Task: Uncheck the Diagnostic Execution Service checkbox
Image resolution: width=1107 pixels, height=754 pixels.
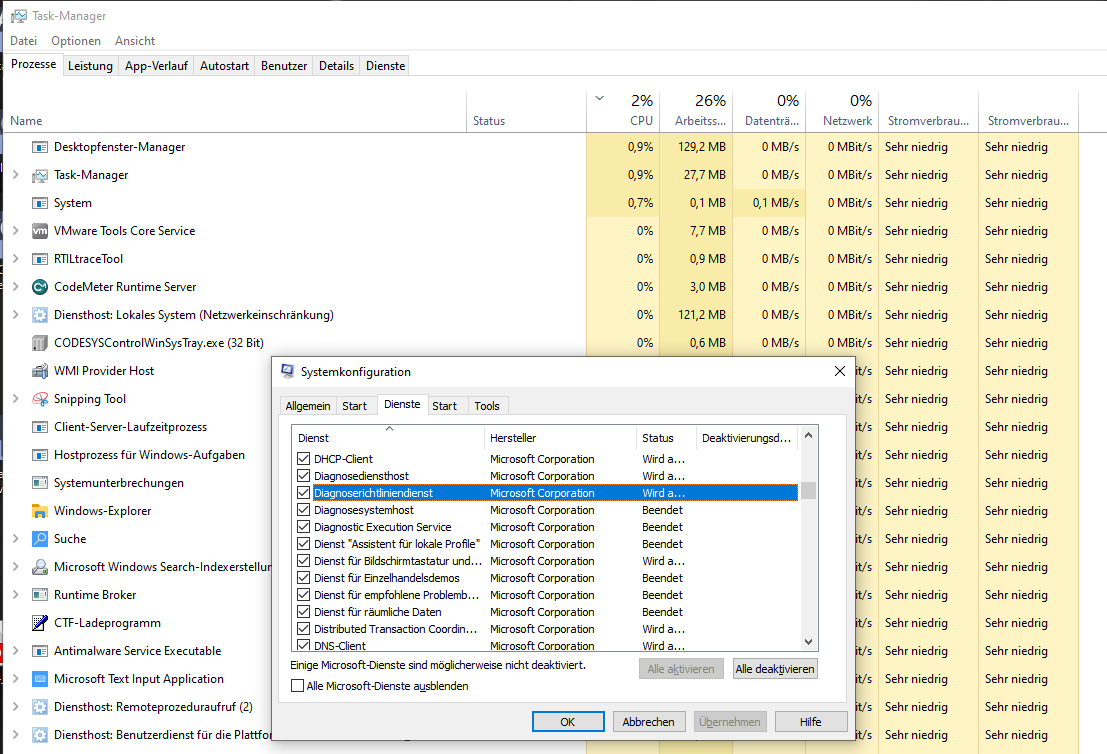Action: (x=304, y=527)
